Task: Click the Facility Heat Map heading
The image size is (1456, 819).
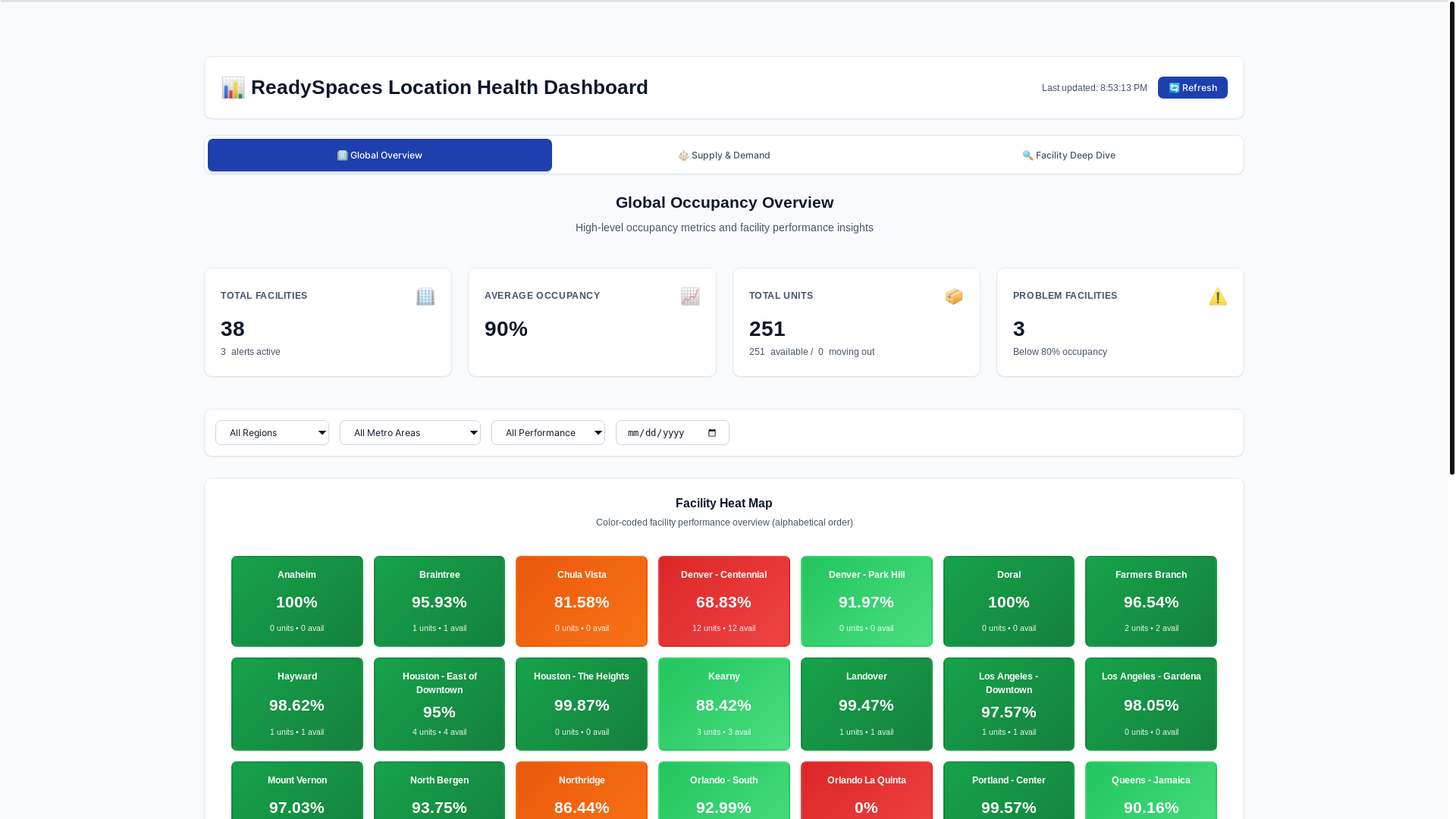Action: pos(724,504)
